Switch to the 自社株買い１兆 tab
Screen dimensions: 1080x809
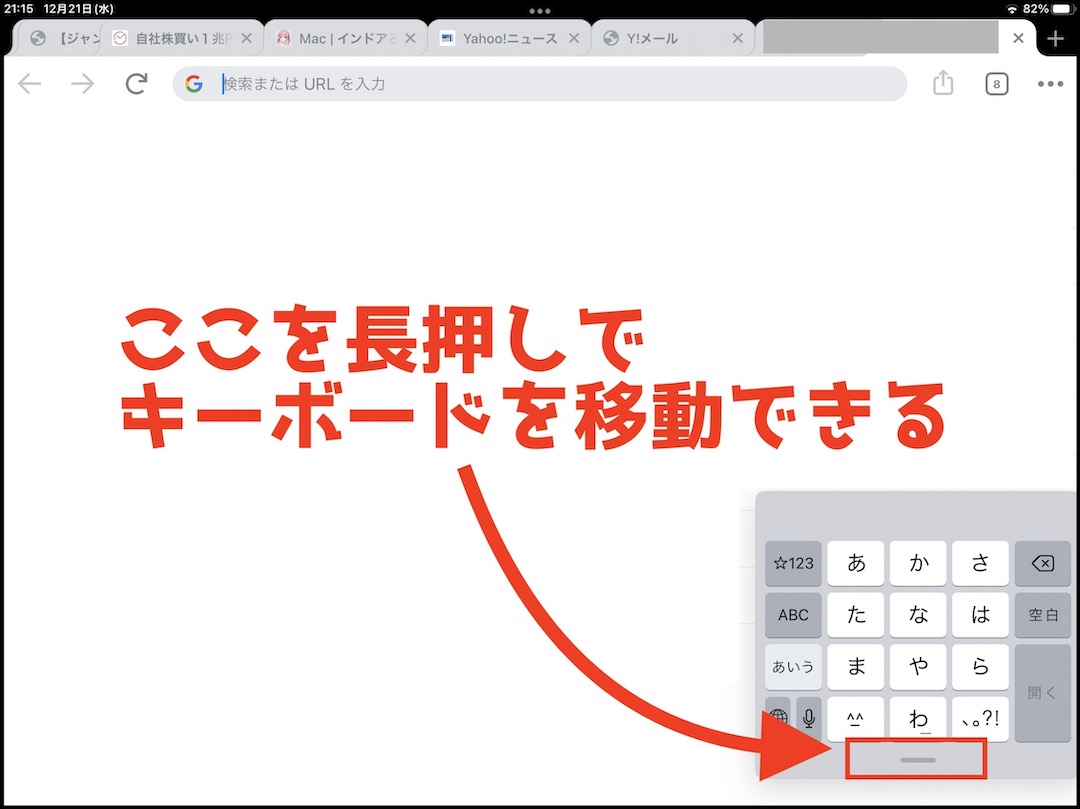181,39
